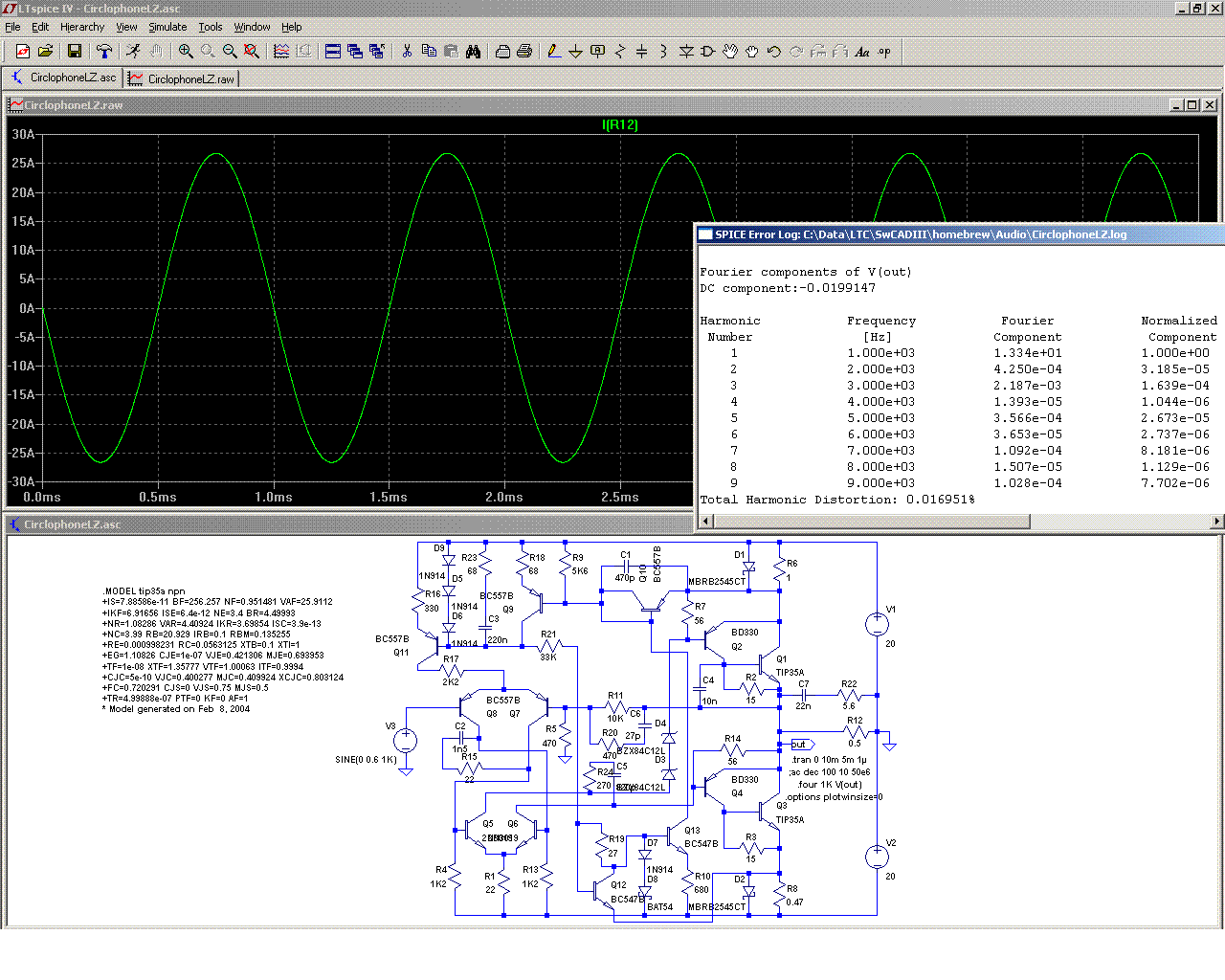Open the Tools menu

click(x=211, y=27)
